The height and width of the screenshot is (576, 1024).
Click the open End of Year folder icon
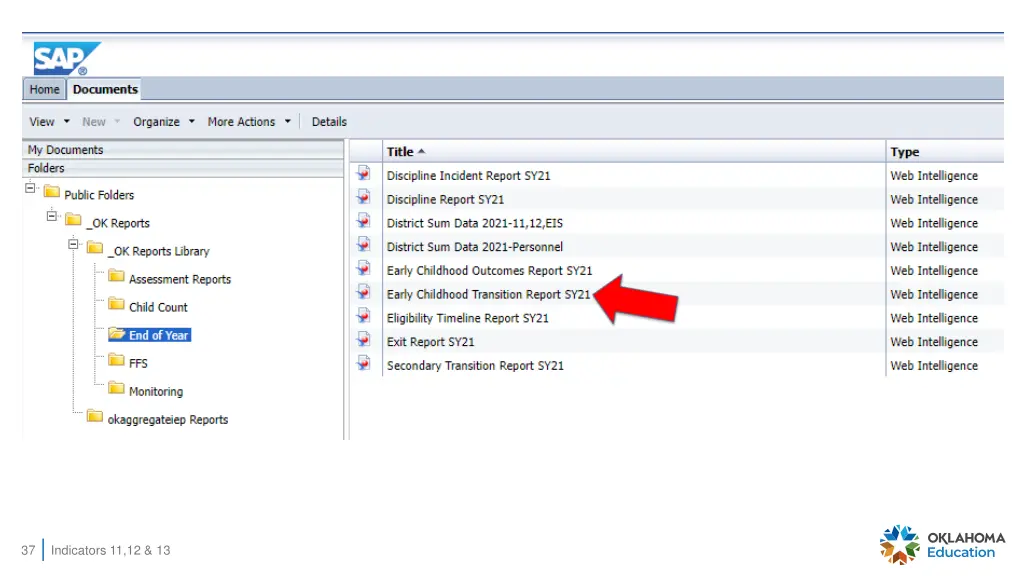point(117,334)
